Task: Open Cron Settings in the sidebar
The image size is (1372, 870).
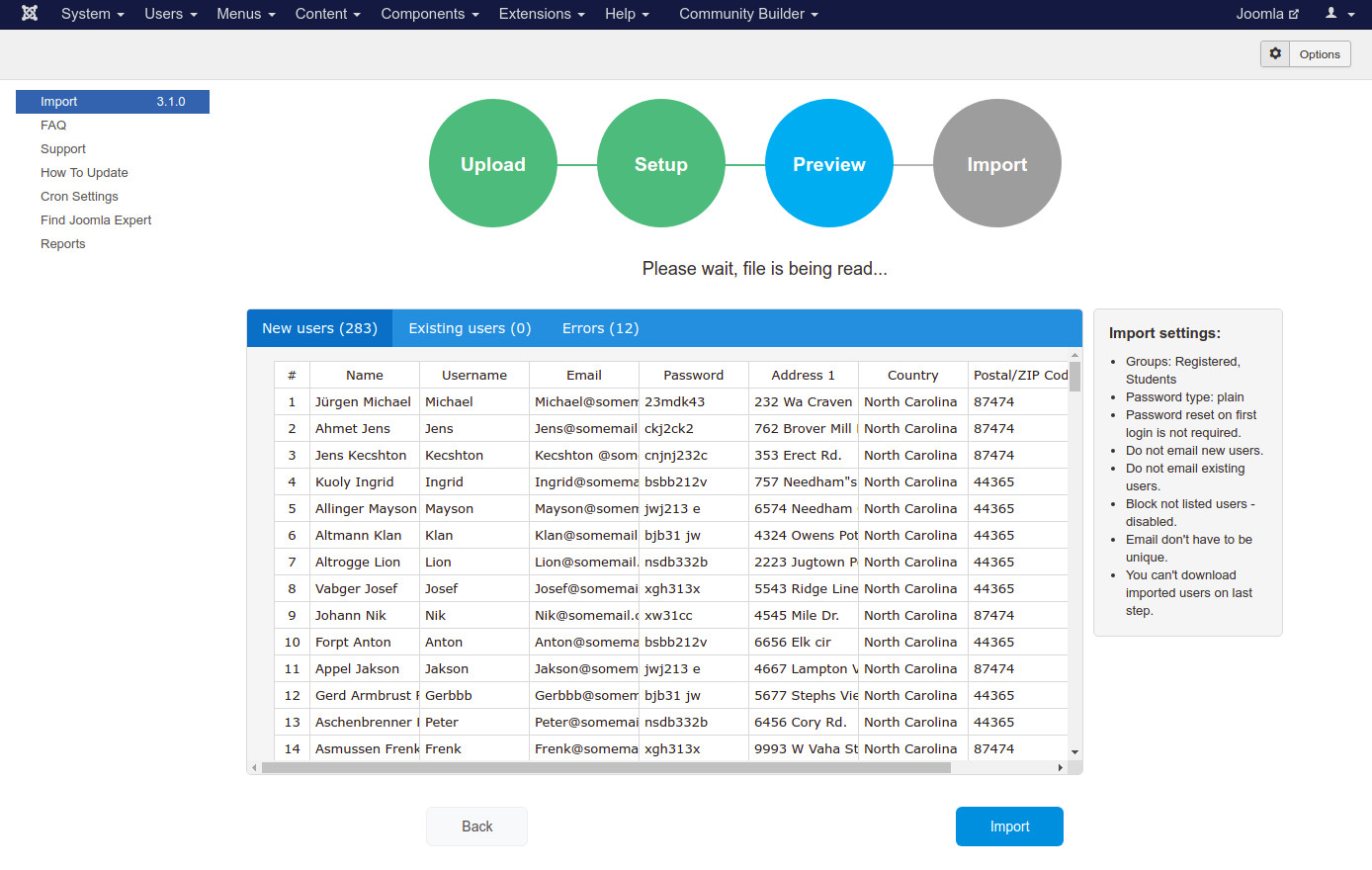Action: [79, 197]
